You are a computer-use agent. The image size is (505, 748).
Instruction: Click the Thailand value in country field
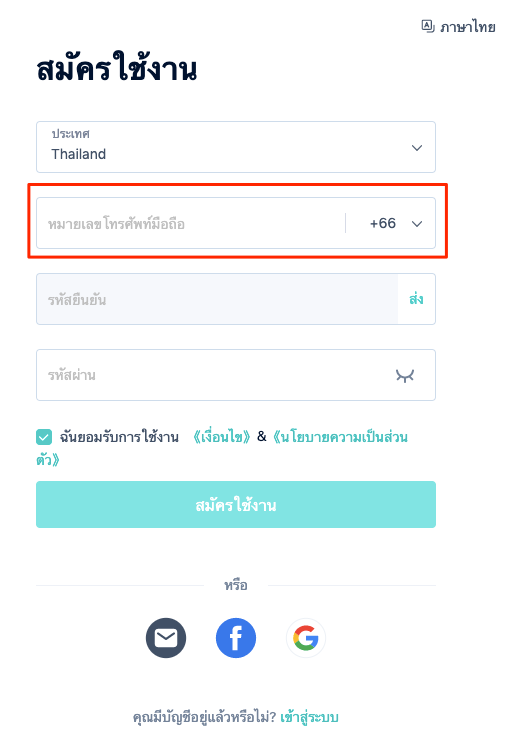click(x=79, y=154)
